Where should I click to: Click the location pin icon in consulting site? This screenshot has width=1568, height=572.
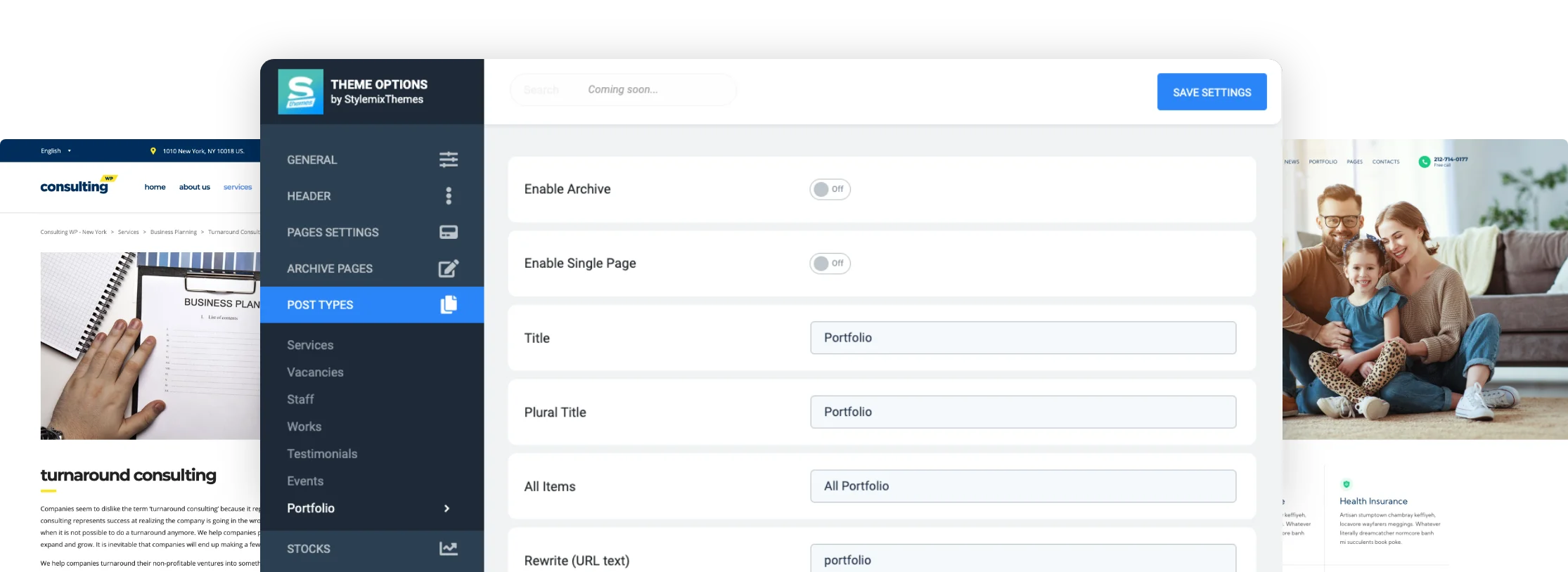tap(153, 151)
